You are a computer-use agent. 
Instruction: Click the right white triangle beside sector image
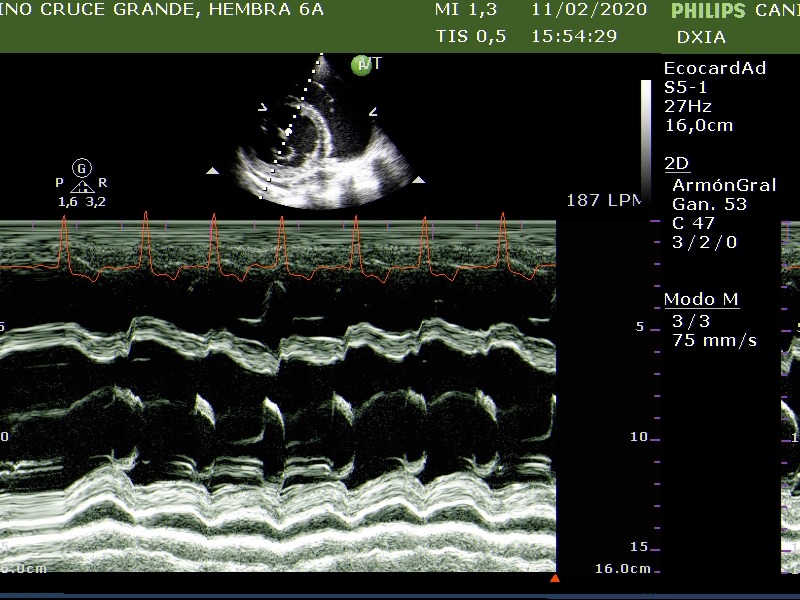click(x=419, y=180)
